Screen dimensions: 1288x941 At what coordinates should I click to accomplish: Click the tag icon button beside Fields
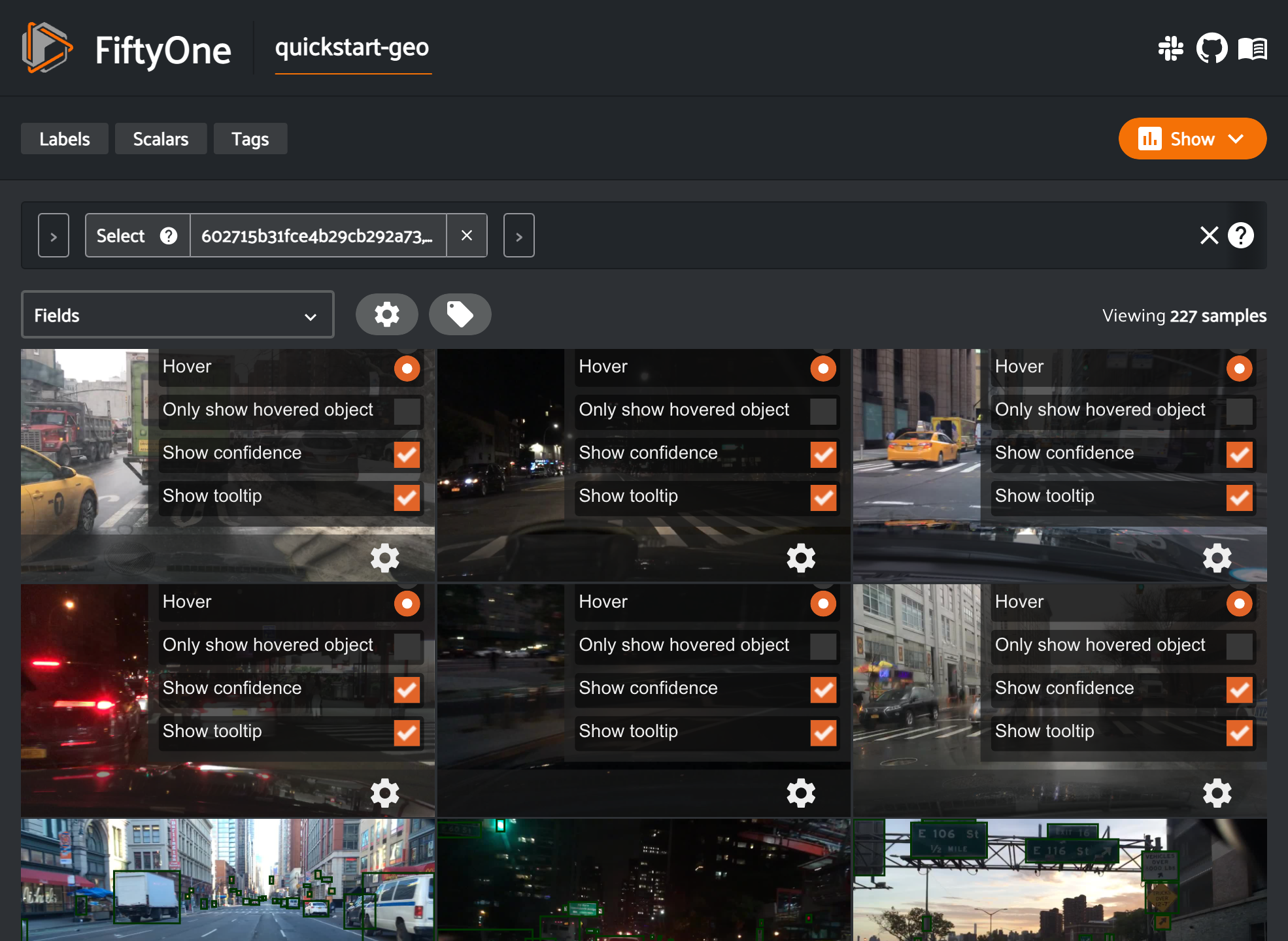point(460,314)
